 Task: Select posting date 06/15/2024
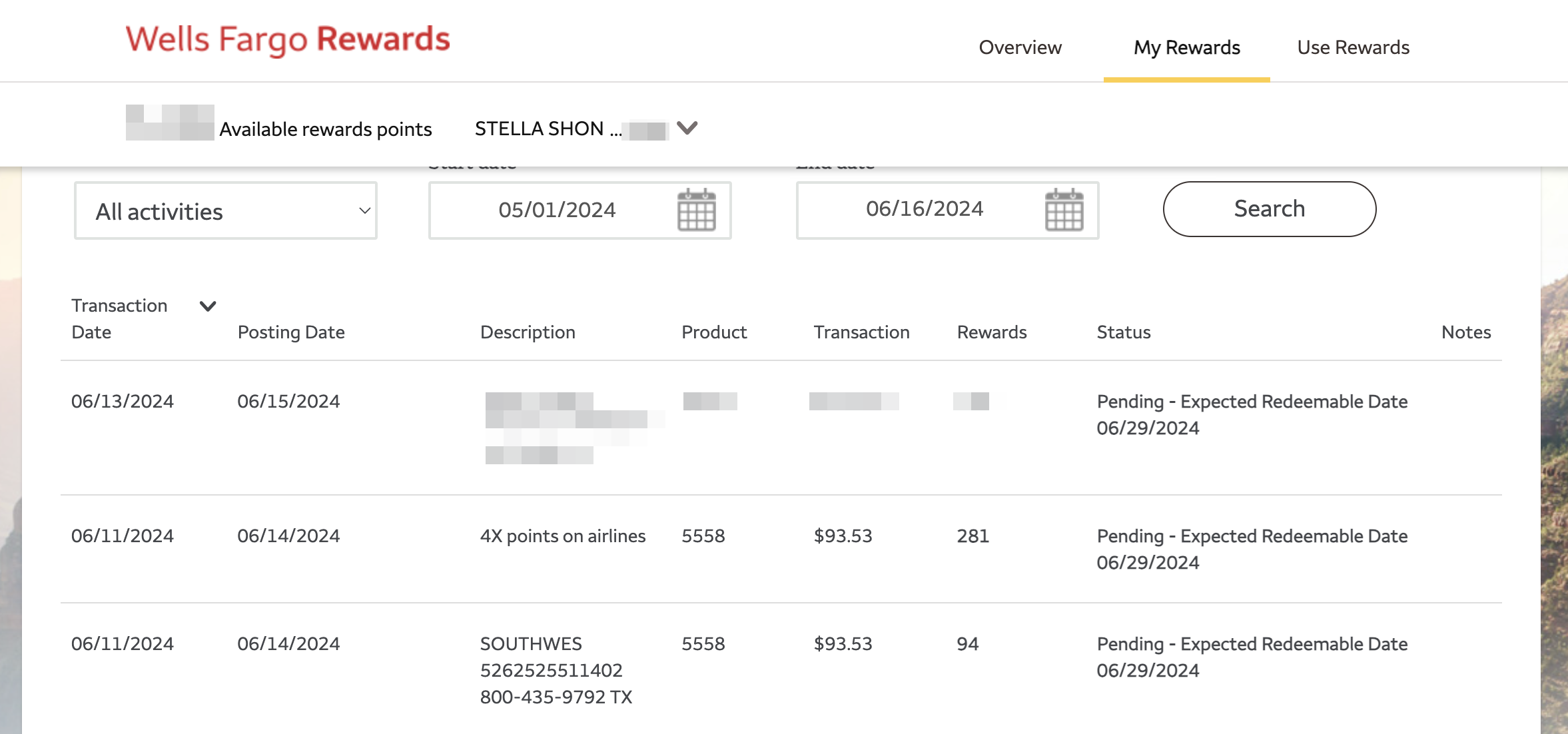click(x=288, y=401)
